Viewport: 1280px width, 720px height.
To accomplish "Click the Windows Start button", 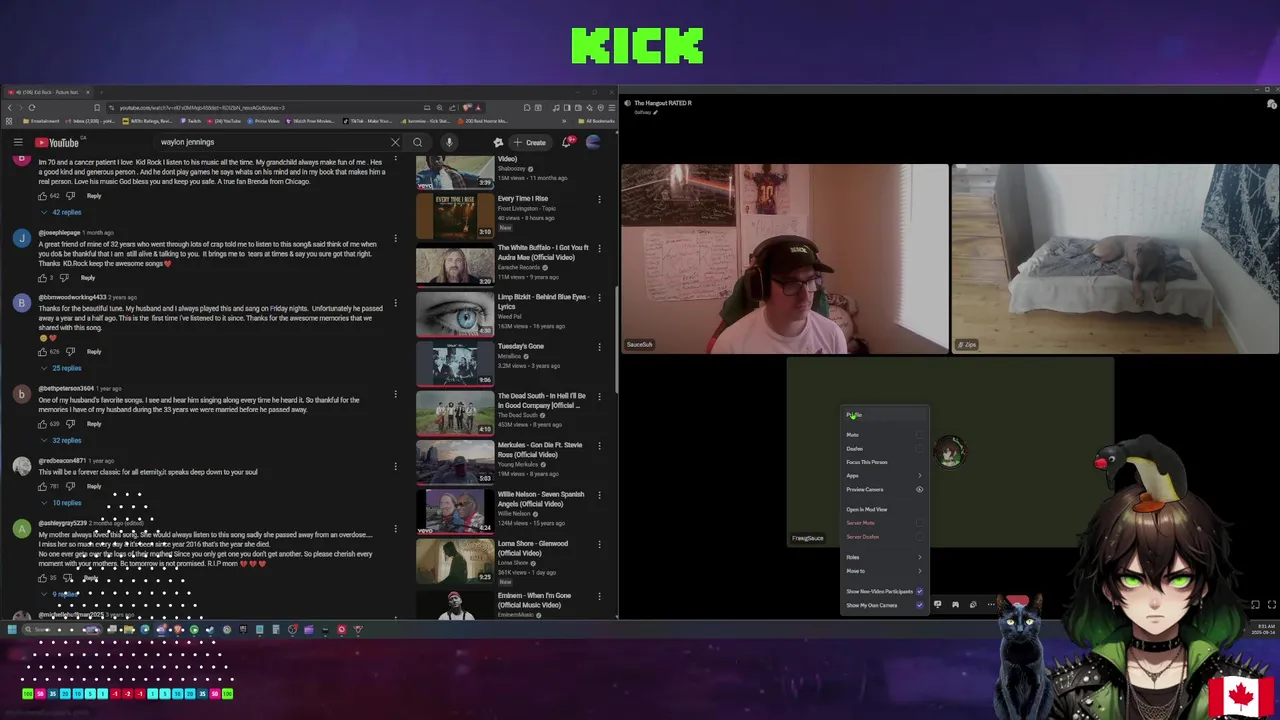I will coord(11,630).
